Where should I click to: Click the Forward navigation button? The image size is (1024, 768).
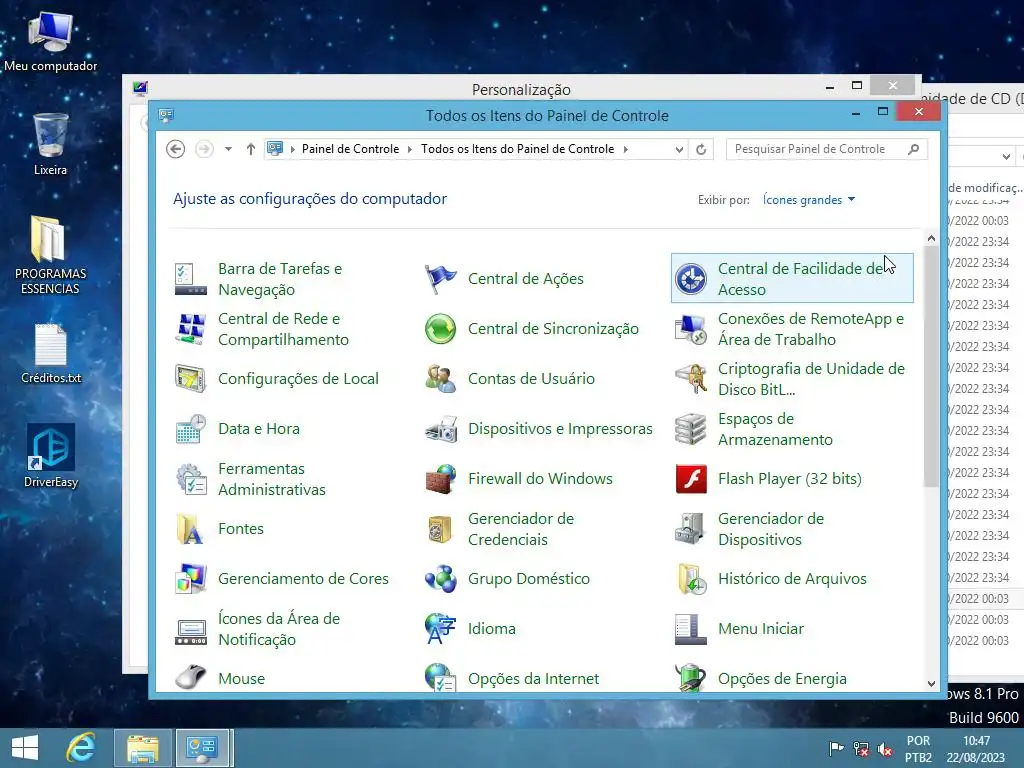204,150
